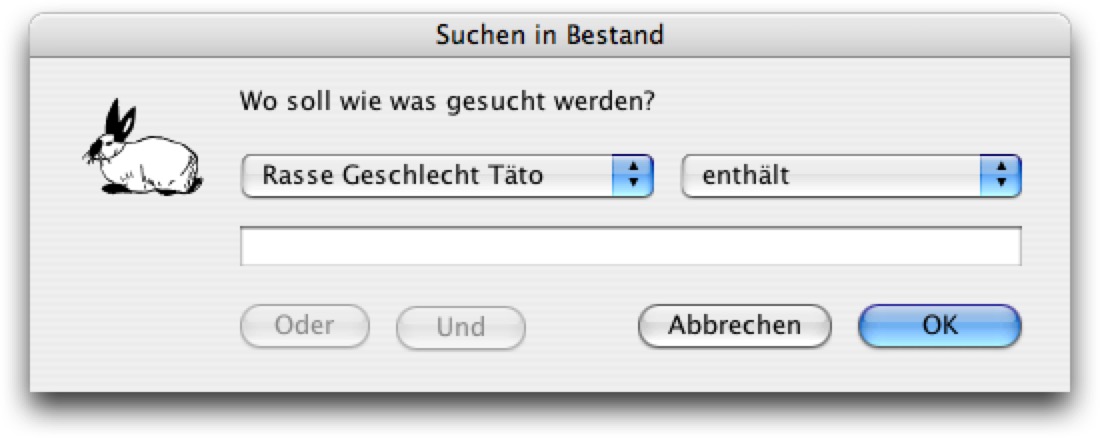Confirm the search with OK
Viewport: 1100px width, 438px height.
(940, 326)
